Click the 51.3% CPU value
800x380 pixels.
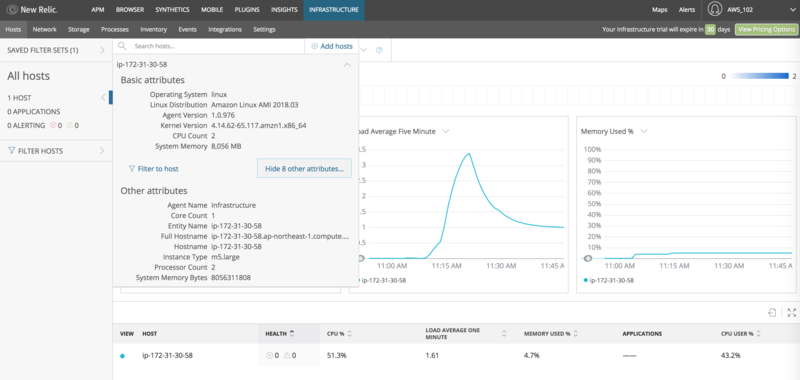click(337, 356)
